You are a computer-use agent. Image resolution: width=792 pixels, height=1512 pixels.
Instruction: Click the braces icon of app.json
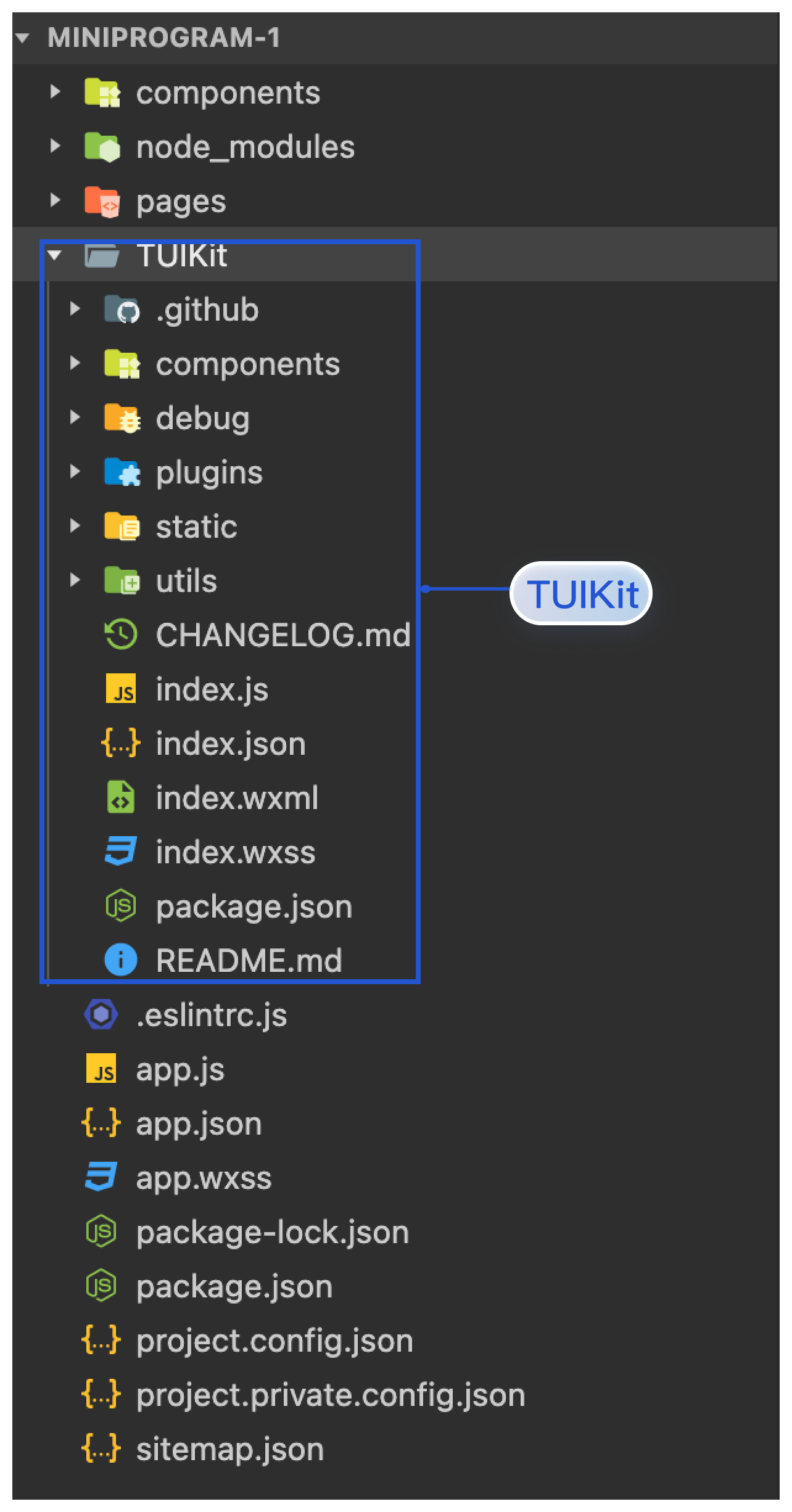point(101,1123)
